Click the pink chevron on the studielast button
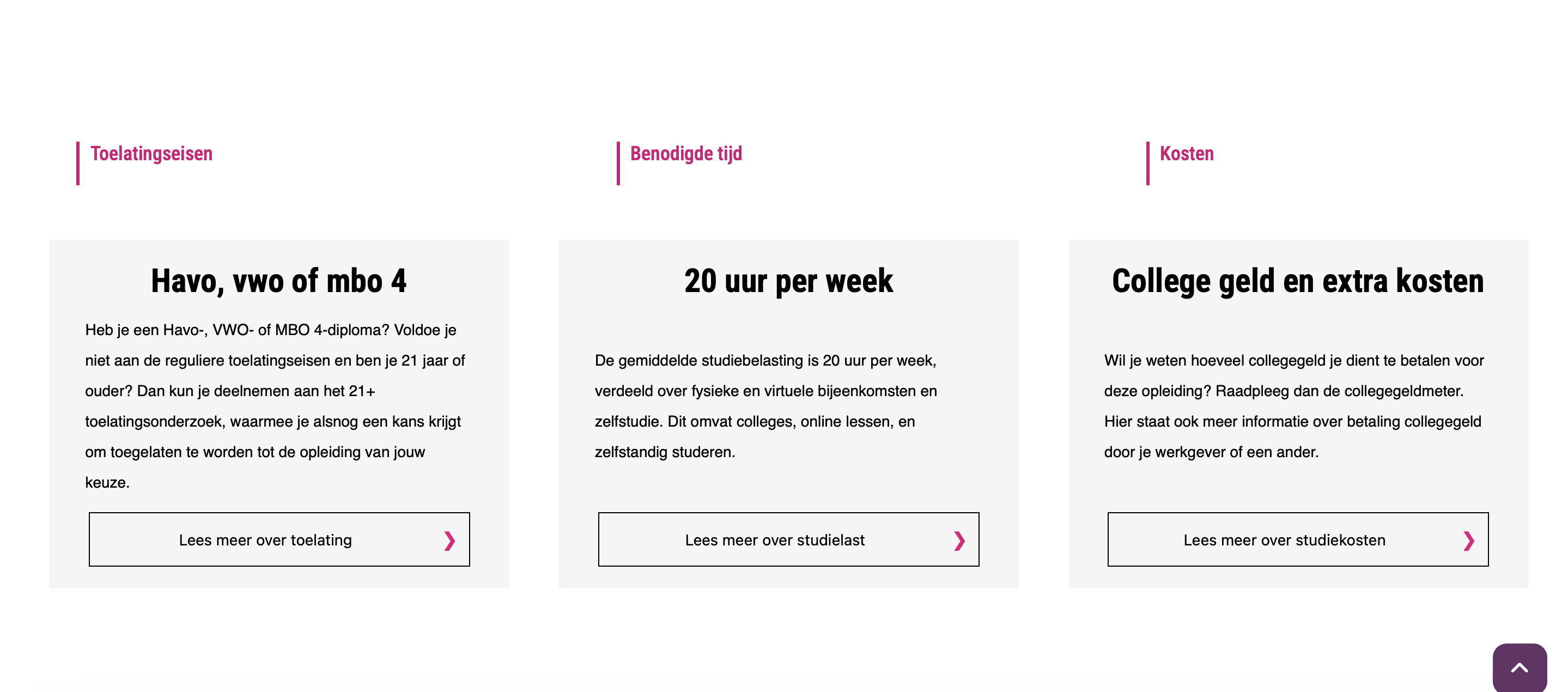Image resolution: width=1568 pixels, height=692 pixels. 959,541
